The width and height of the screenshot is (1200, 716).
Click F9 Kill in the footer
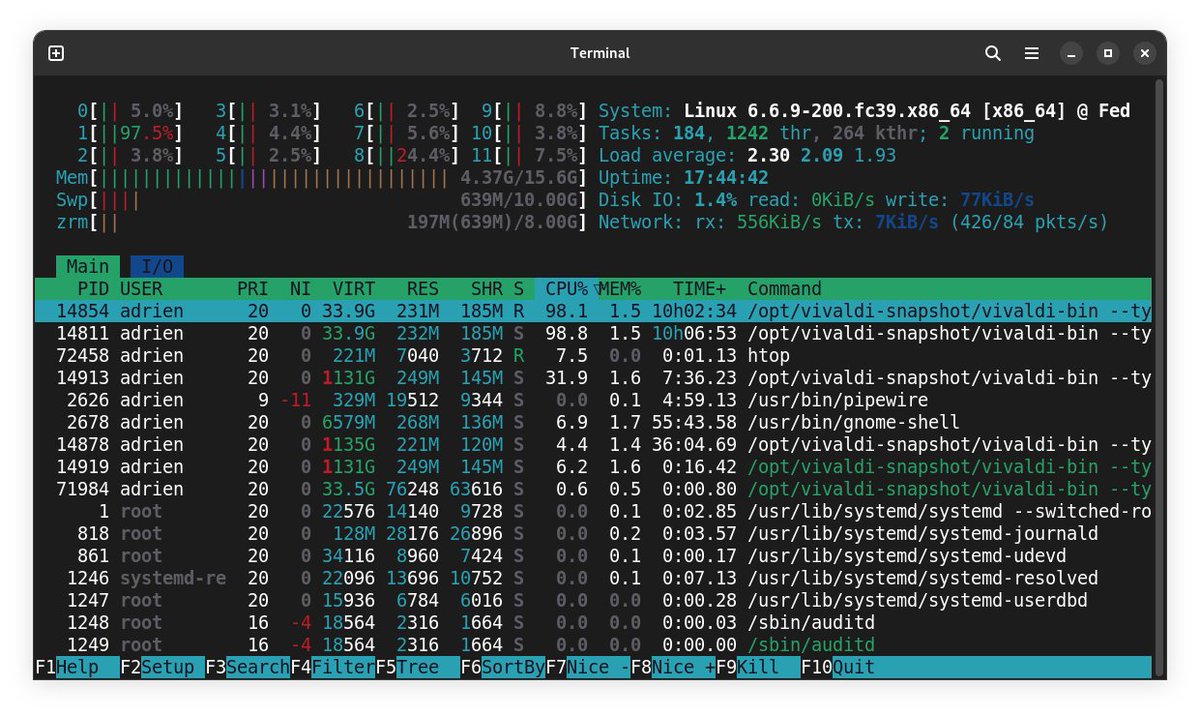[758, 667]
